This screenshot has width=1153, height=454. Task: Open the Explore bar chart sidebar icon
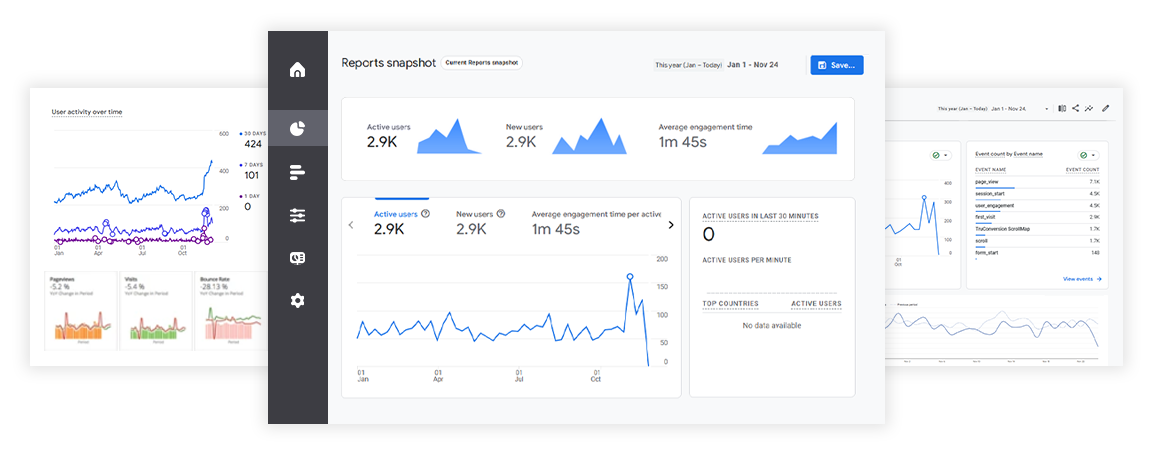(x=297, y=172)
